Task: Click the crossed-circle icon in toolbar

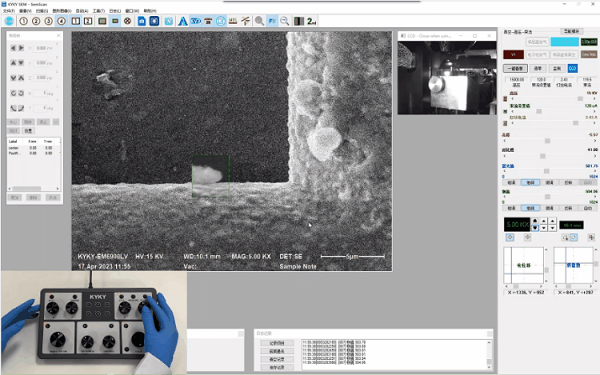Action: pos(127,21)
